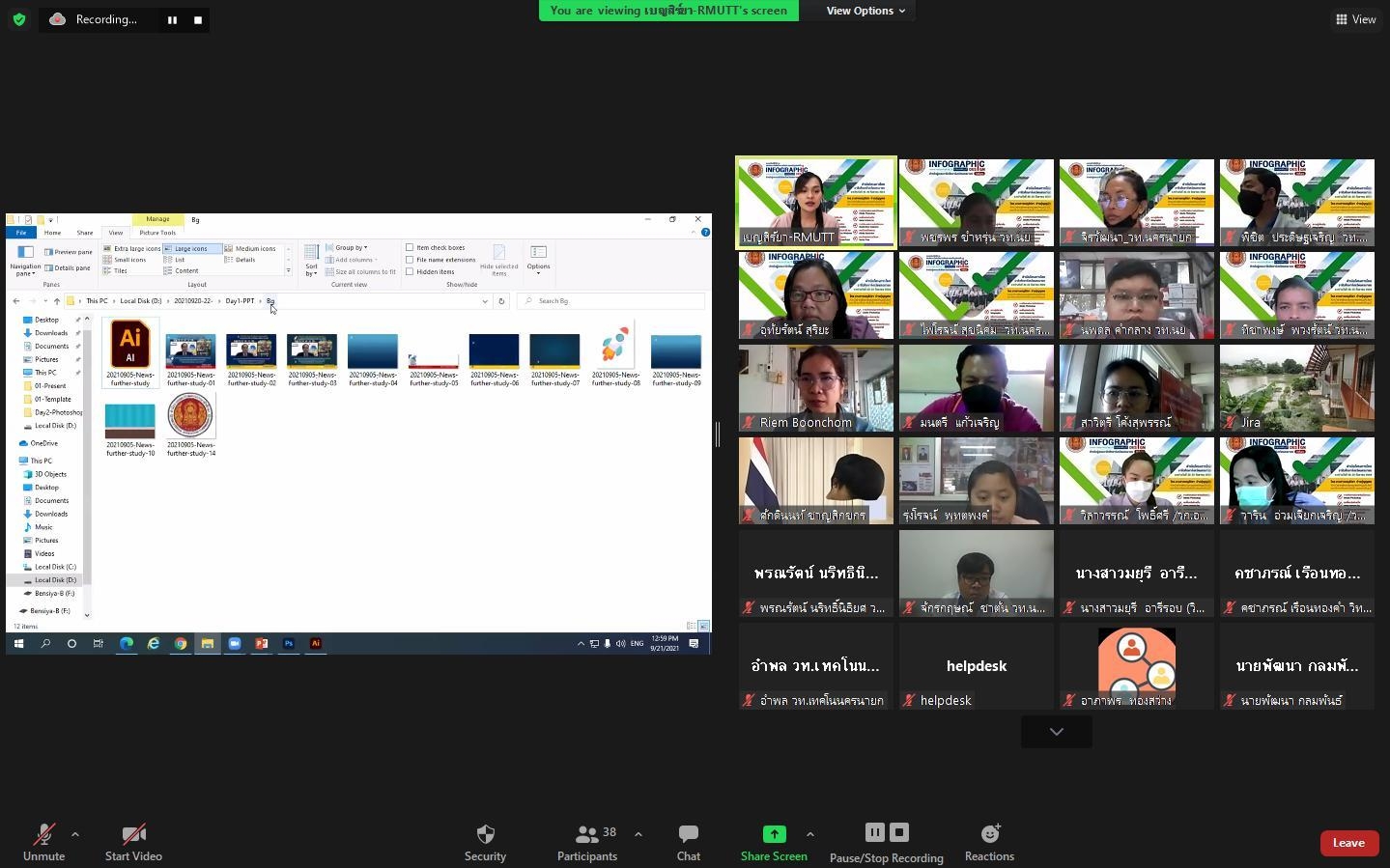Click the green encryption shield icon
1390x868 pixels.
pos(19,19)
